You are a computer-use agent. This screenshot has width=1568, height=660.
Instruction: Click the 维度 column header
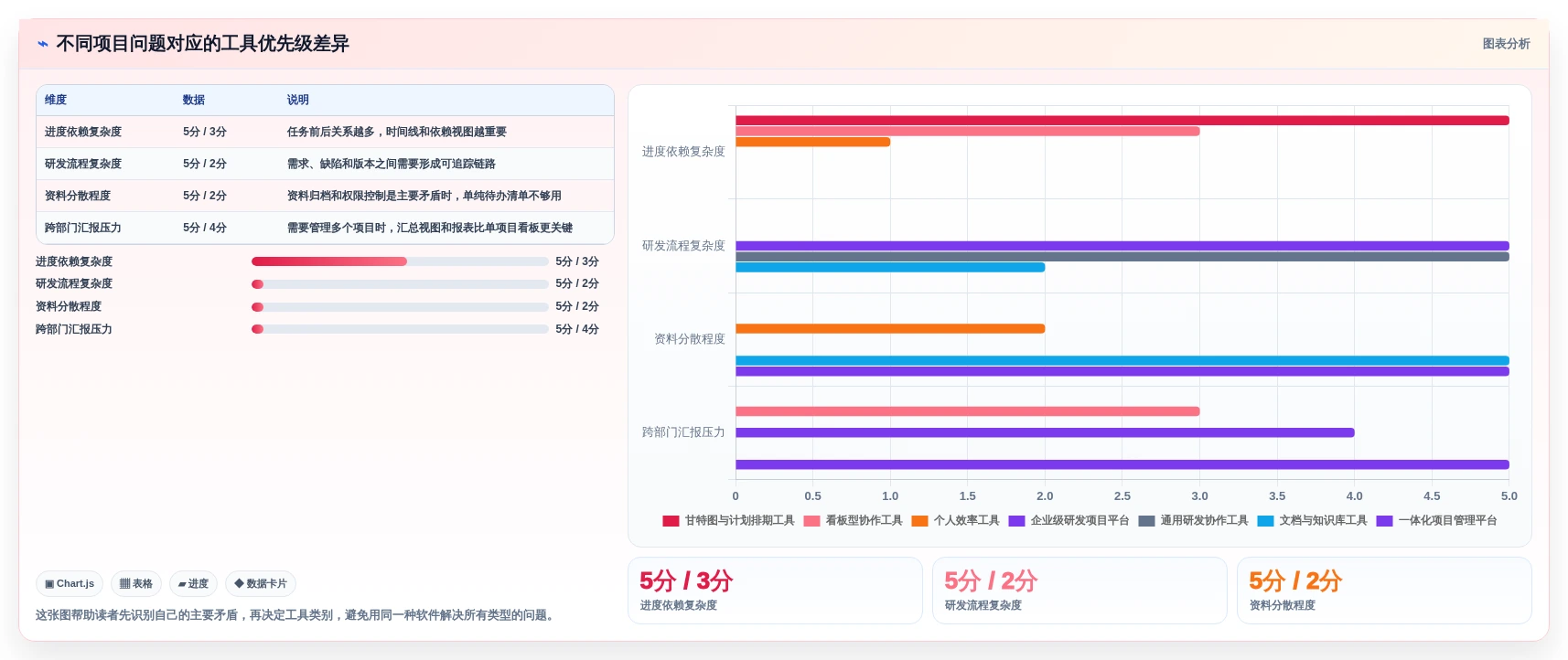point(56,100)
